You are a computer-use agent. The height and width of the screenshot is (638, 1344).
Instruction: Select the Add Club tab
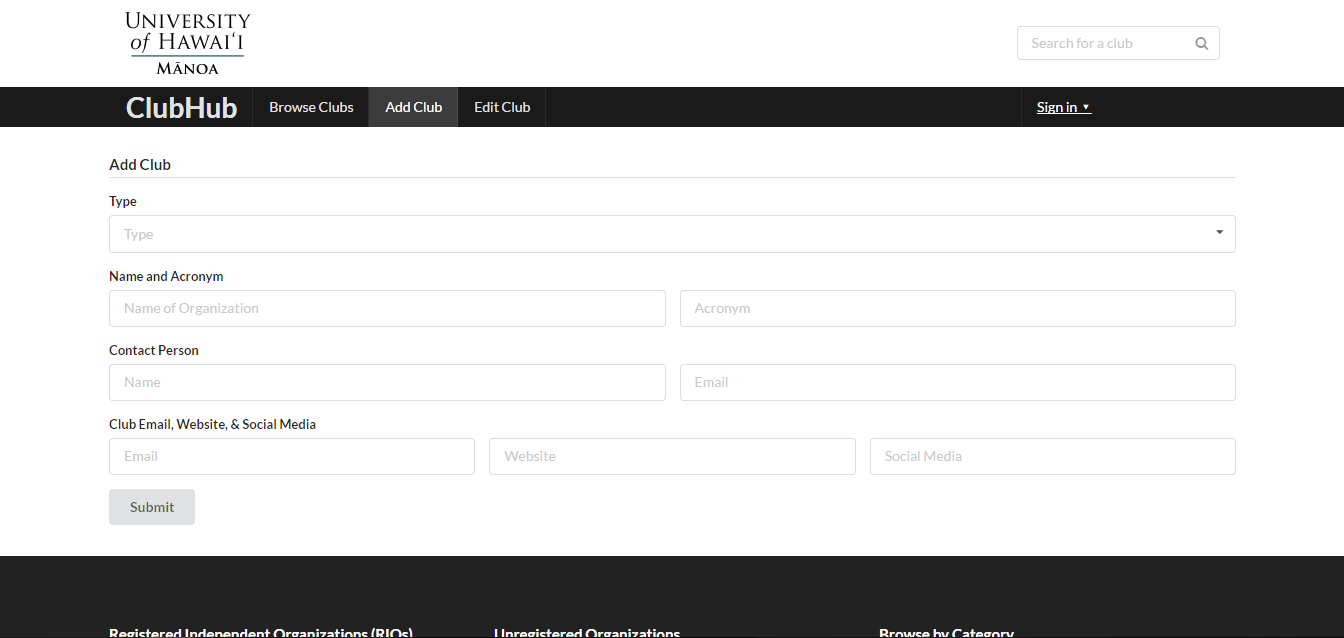tap(413, 107)
